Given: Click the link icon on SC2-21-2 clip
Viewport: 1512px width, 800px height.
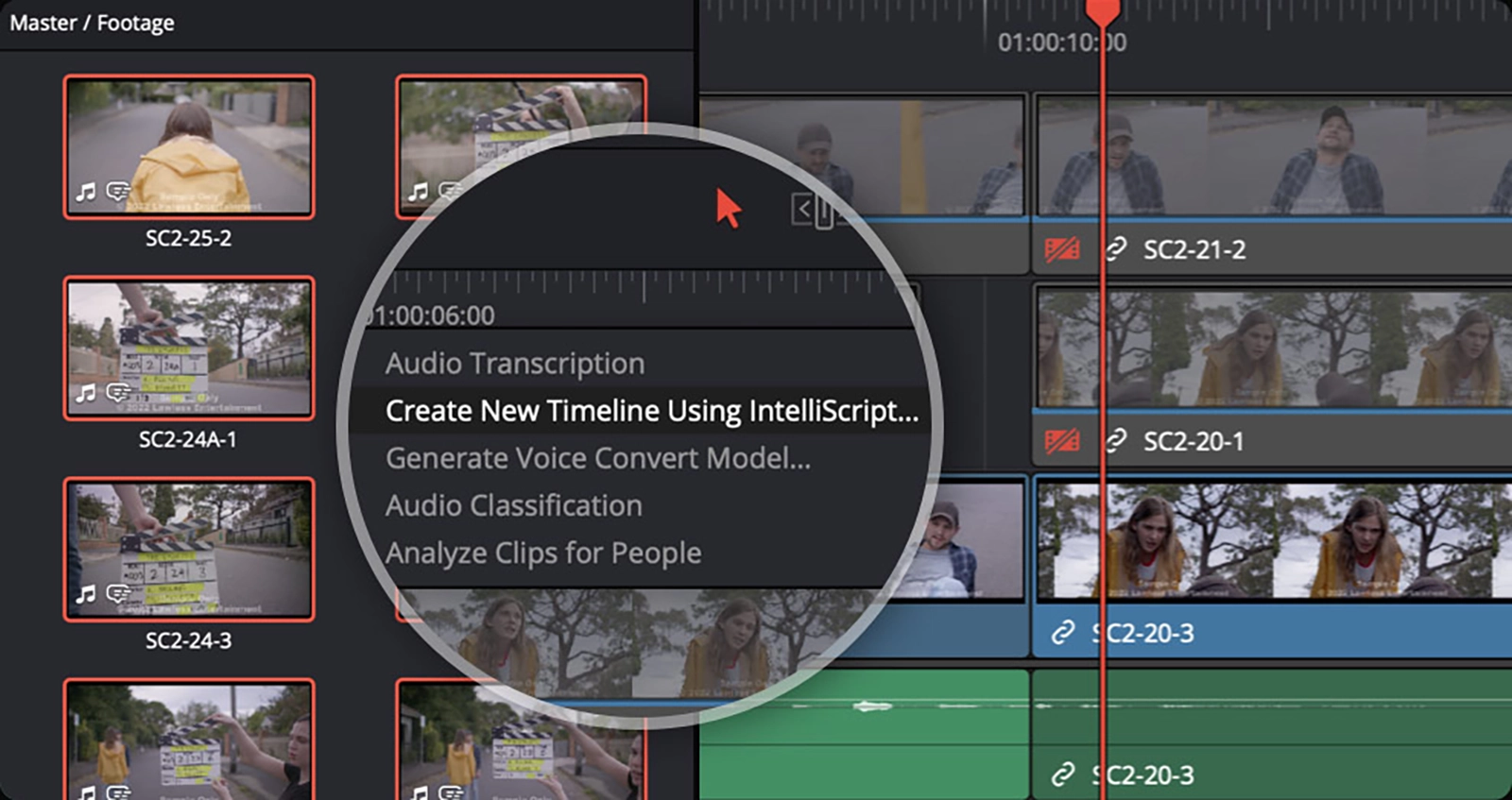Looking at the screenshot, I should [x=1116, y=249].
